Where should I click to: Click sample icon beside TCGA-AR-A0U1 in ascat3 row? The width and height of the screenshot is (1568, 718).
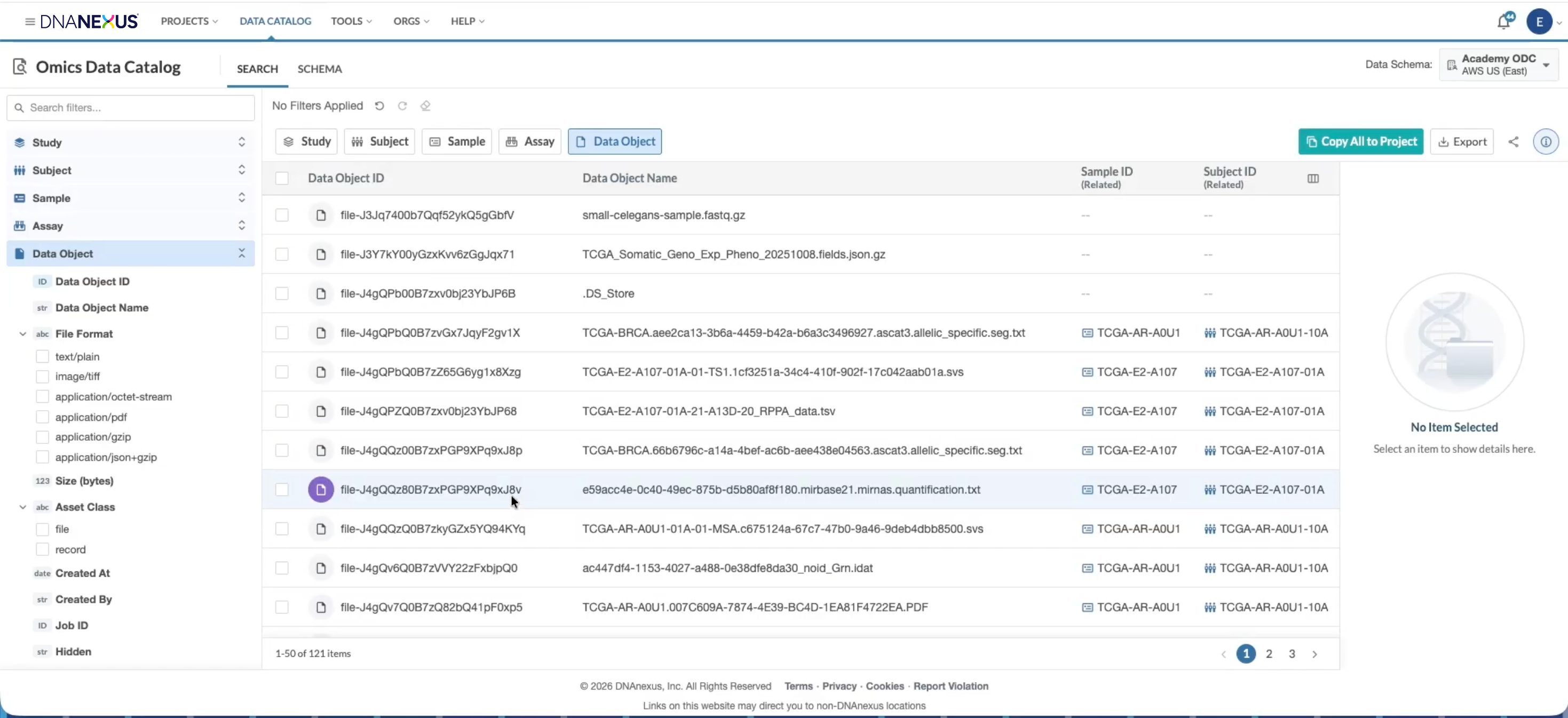[1087, 333]
